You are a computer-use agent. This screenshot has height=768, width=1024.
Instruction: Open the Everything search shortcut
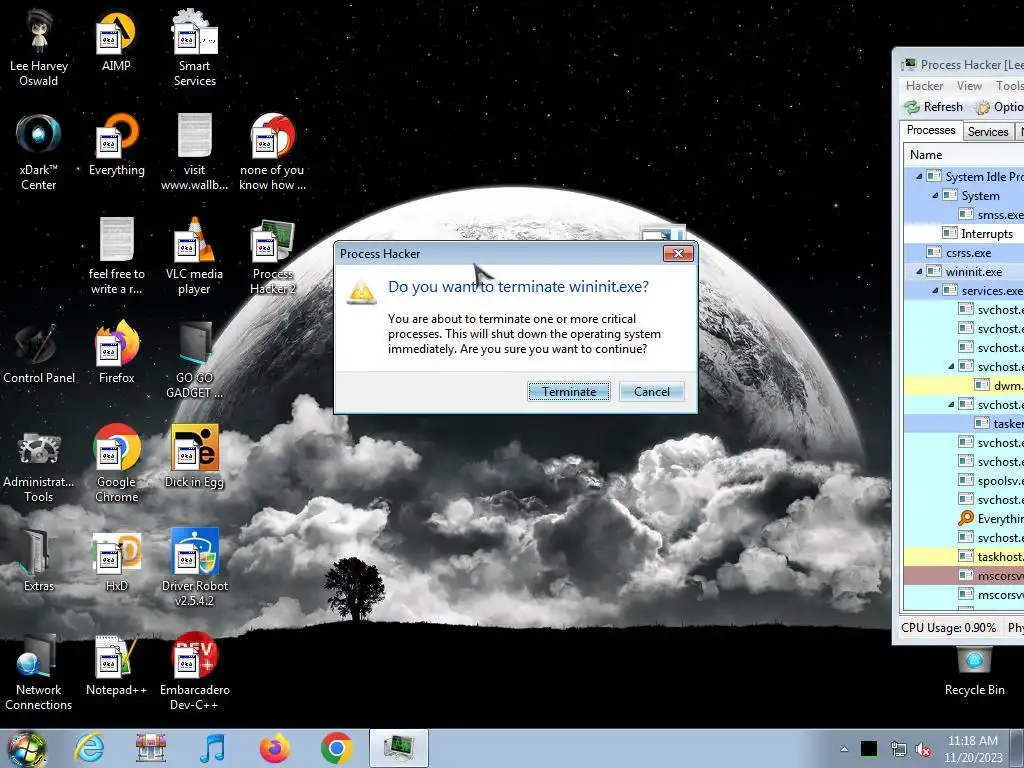[x=116, y=145]
